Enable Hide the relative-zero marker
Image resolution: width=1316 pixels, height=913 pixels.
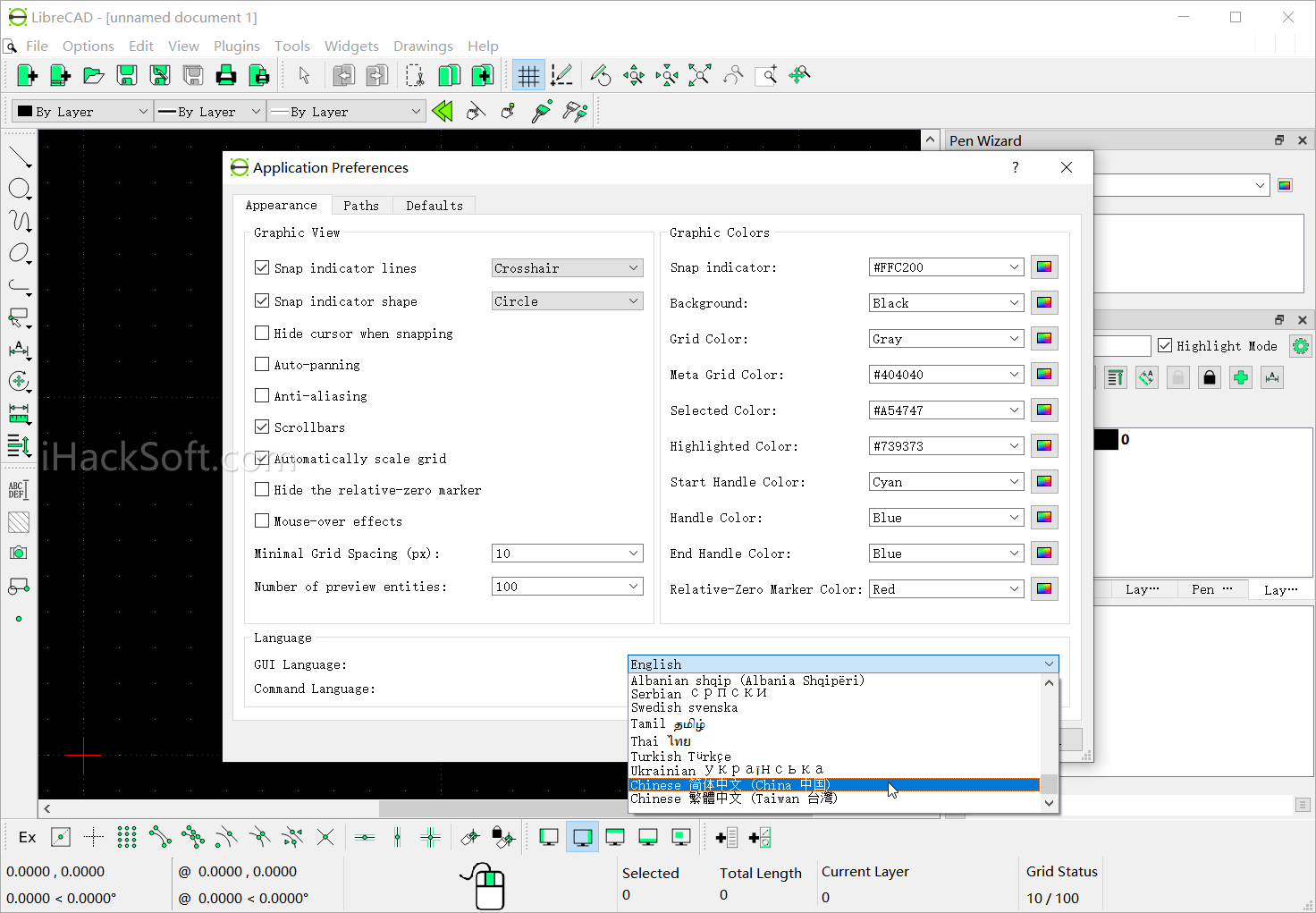pos(262,489)
